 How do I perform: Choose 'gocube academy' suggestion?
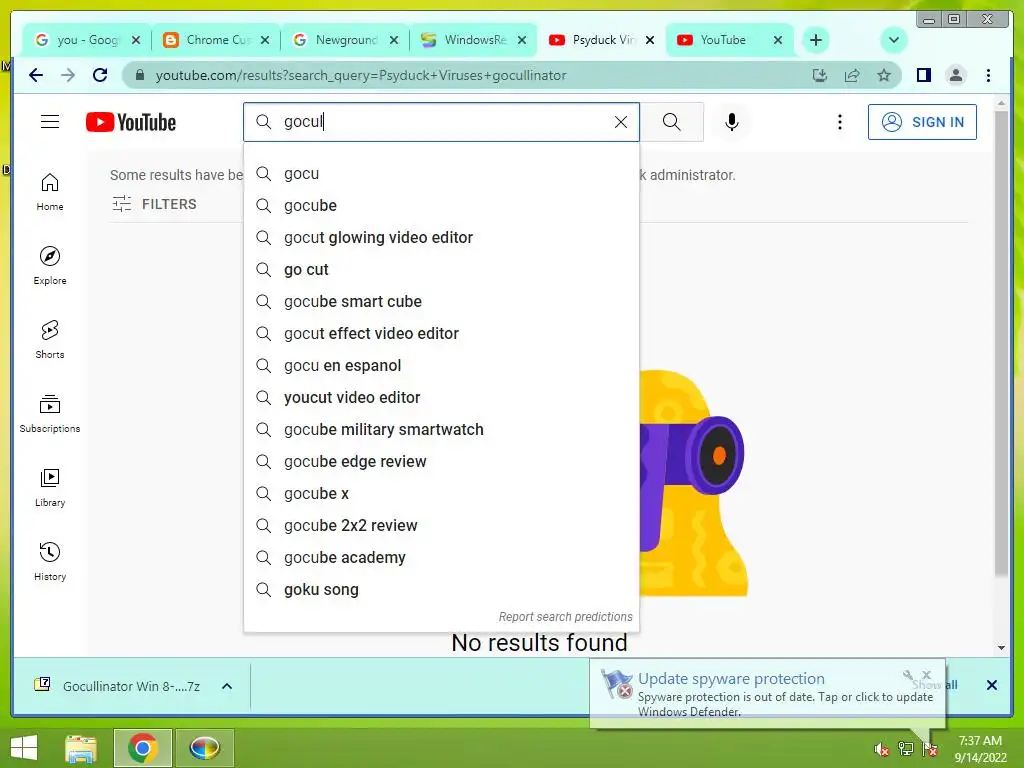[441, 558]
